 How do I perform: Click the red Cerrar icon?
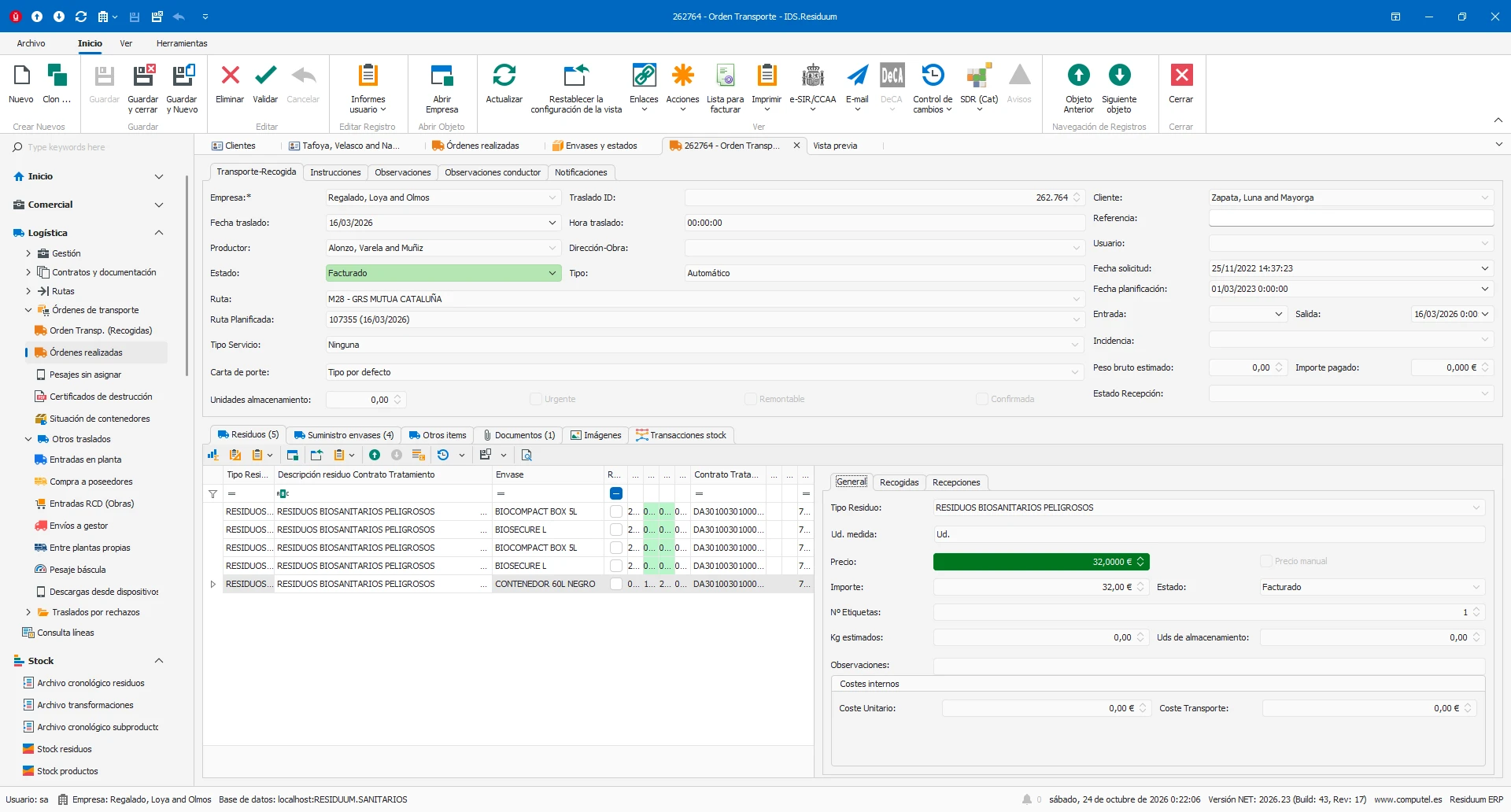pyautogui.click(x=1181, y=76)
